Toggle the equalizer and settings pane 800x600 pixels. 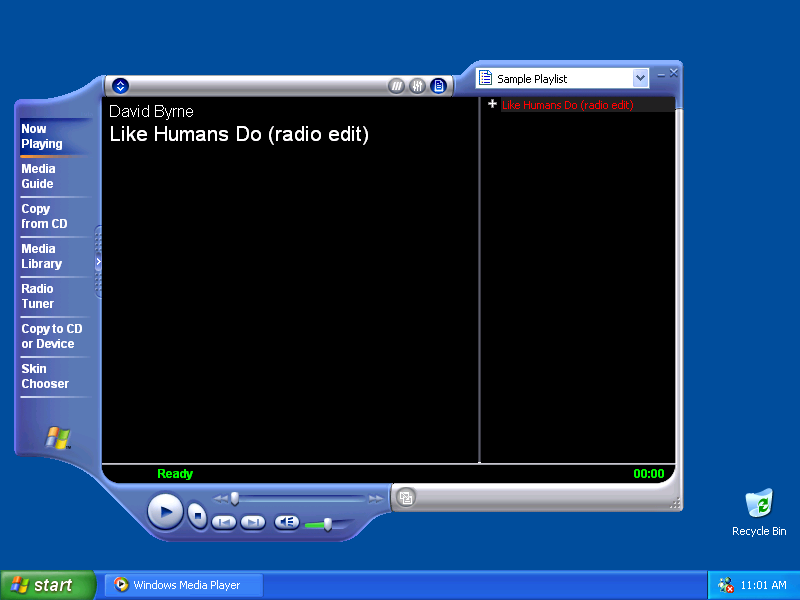[417, 86]
